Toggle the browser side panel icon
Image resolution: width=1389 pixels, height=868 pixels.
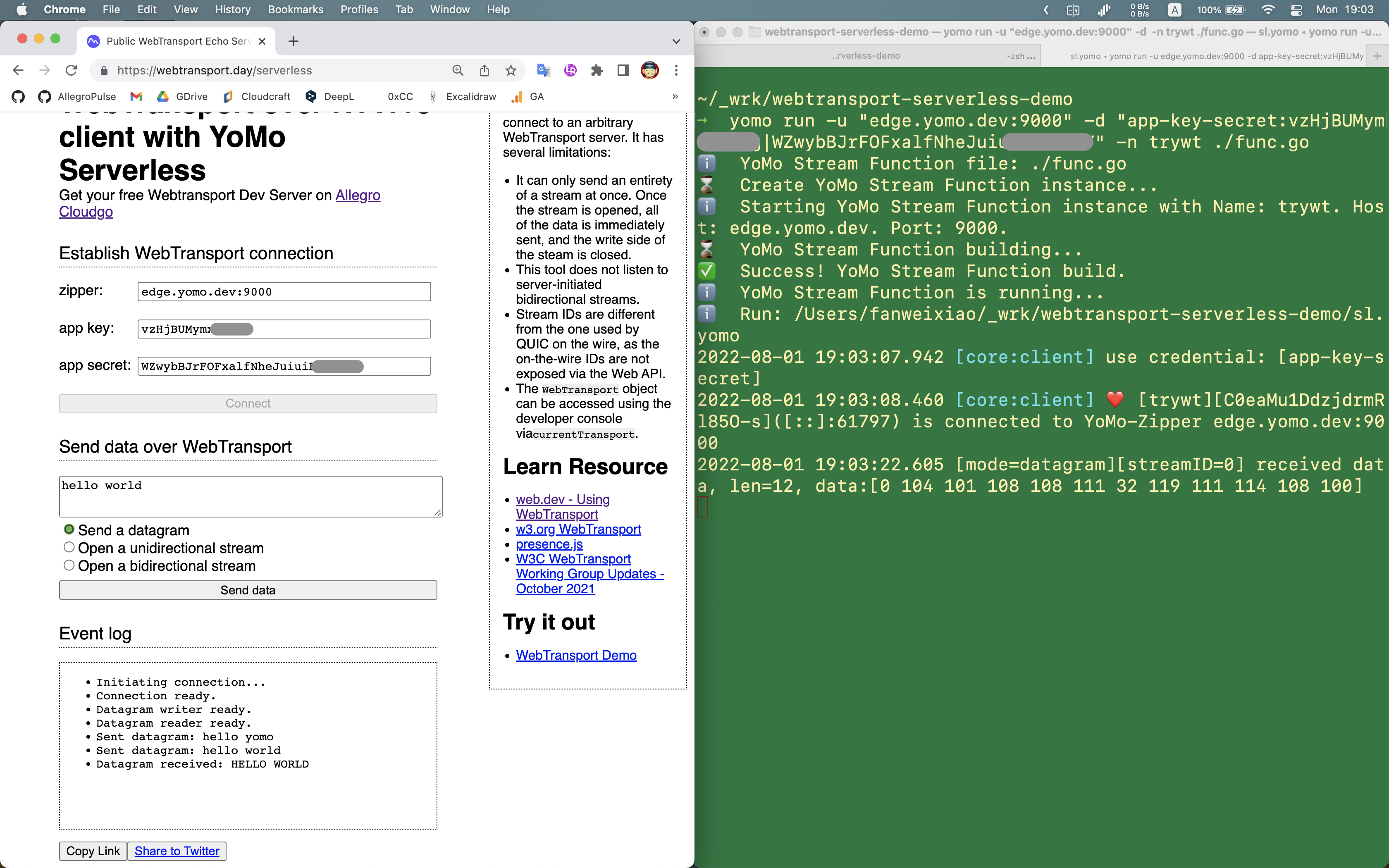click(x=623, y=70)
